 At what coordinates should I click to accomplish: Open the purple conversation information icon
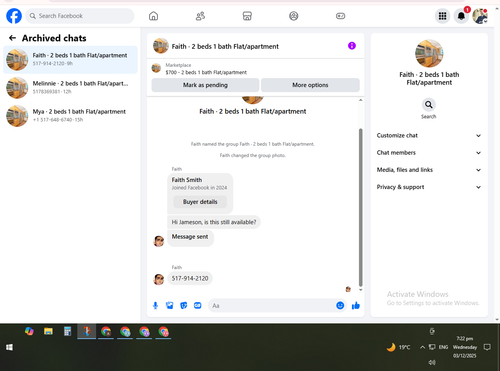click(x=352, y=46)
